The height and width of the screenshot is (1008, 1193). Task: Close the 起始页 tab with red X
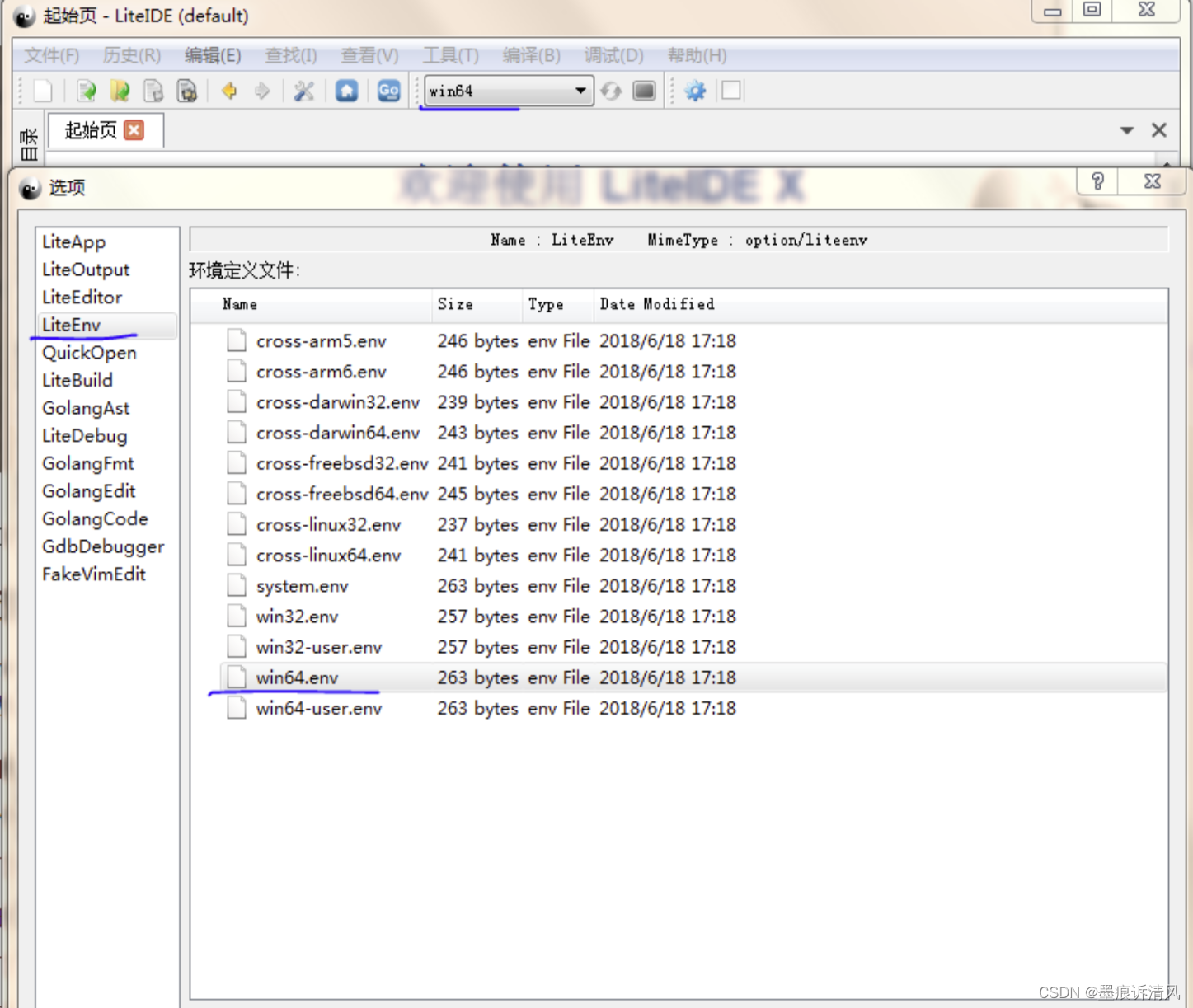click(134, 130)
